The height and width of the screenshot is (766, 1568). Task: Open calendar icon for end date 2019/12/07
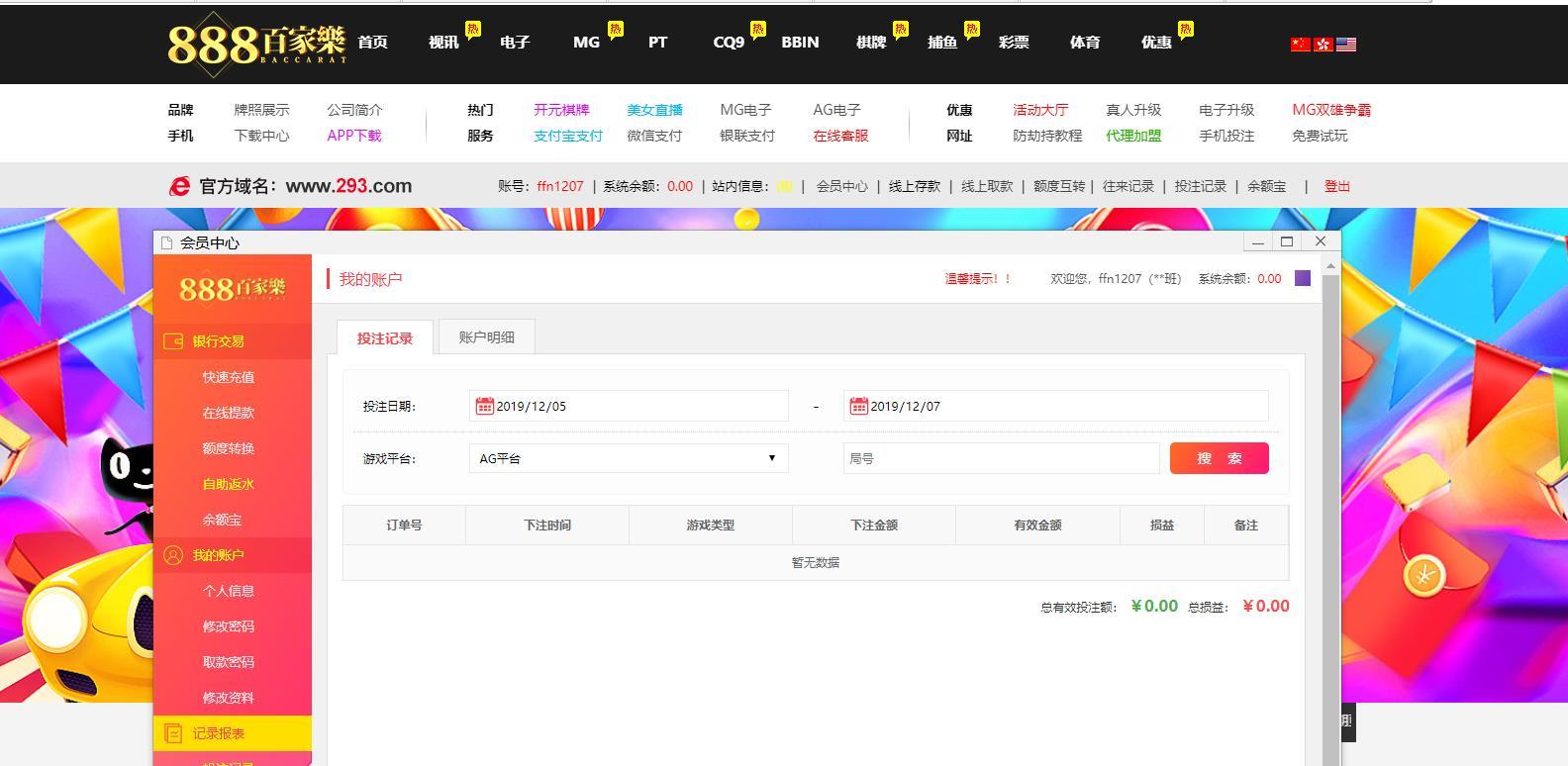(x=858, y=406)
